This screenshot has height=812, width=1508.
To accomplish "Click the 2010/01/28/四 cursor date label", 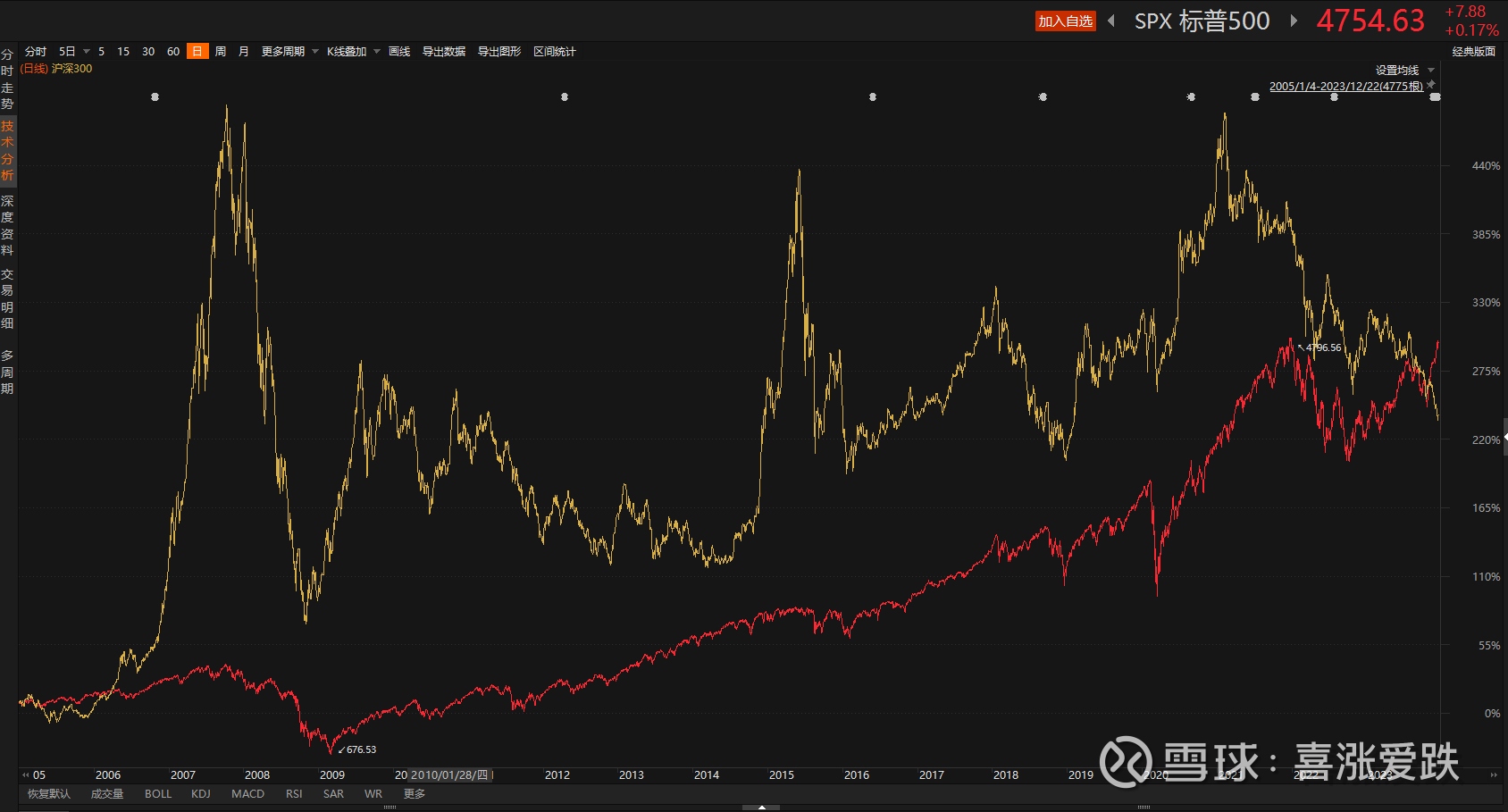I will click(450, 774).
